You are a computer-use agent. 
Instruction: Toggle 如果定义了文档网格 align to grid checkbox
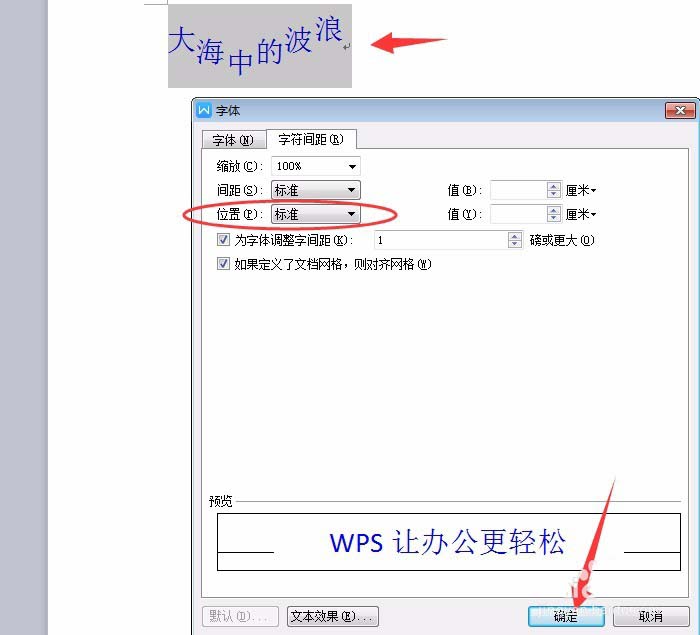point(223,263)
